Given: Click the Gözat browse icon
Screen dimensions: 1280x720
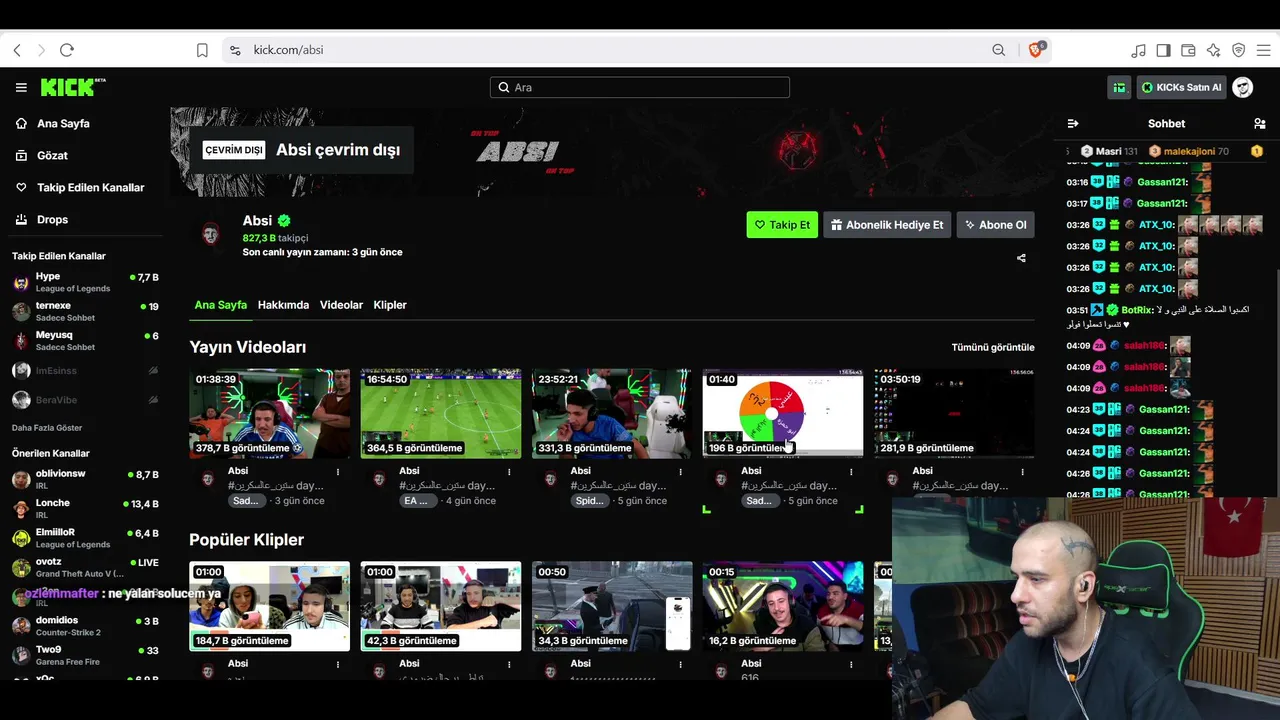Looking at the screenshot, I should [x=21, y=156].
